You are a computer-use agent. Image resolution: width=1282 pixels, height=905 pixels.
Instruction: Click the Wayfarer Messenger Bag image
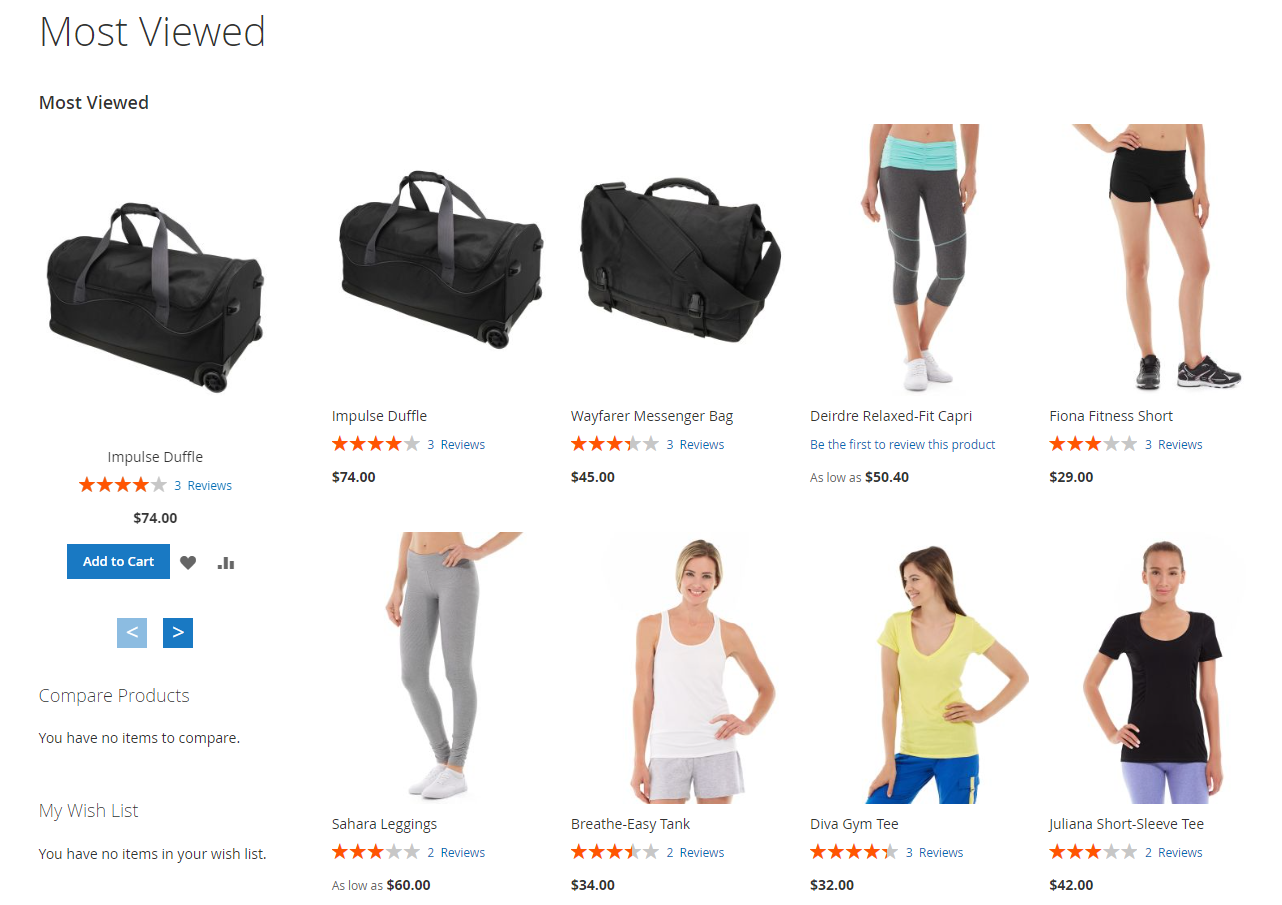click(x=680, y=260)
